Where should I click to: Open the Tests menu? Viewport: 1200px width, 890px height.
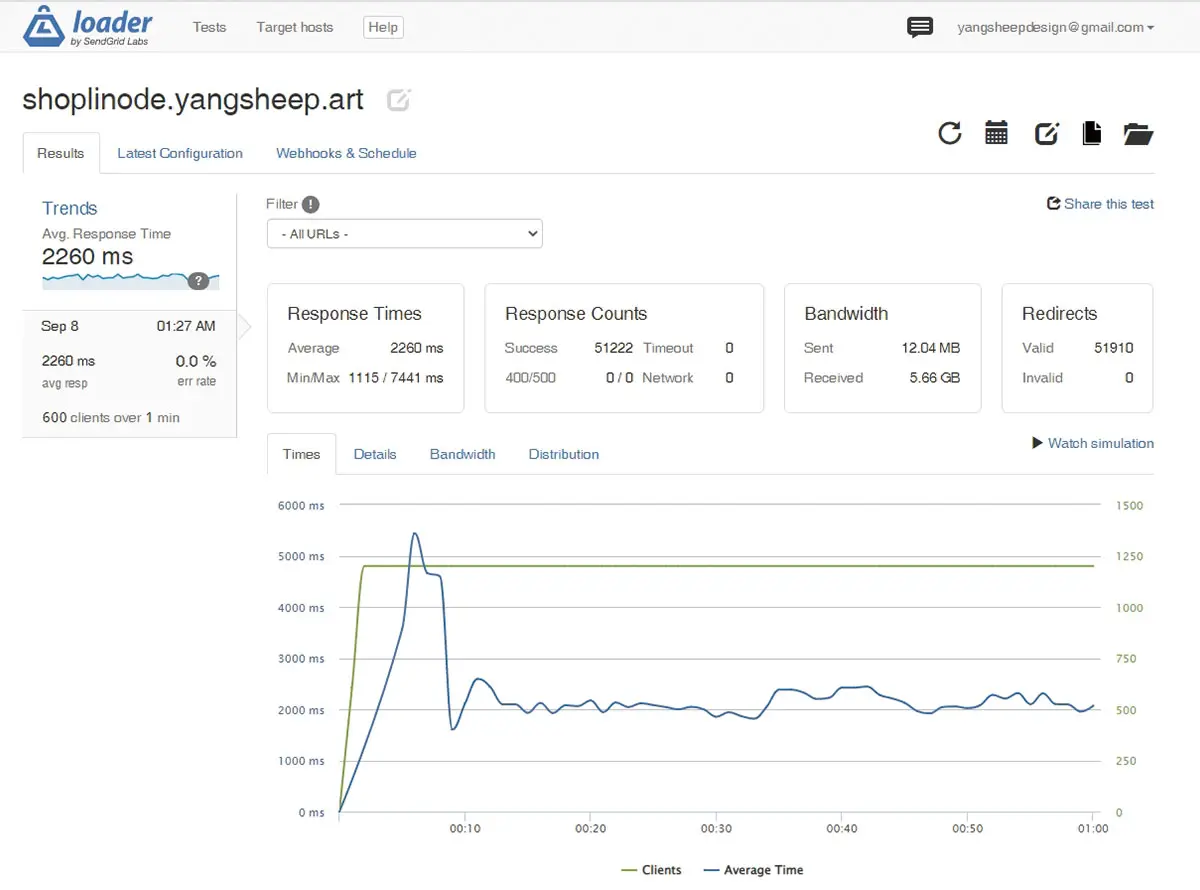(209, 27)
